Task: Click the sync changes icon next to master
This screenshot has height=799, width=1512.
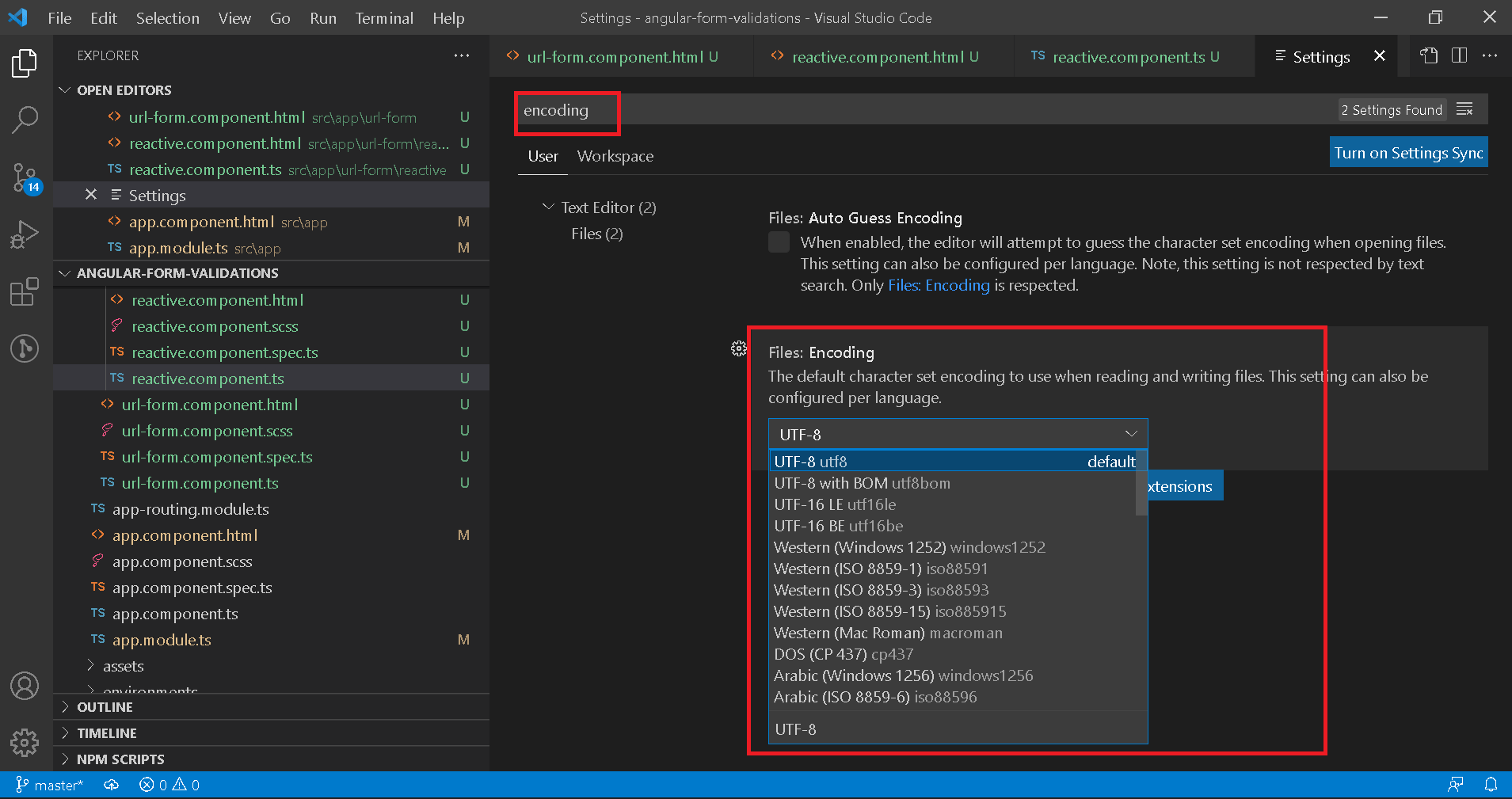Action: [x=111, y=784]
